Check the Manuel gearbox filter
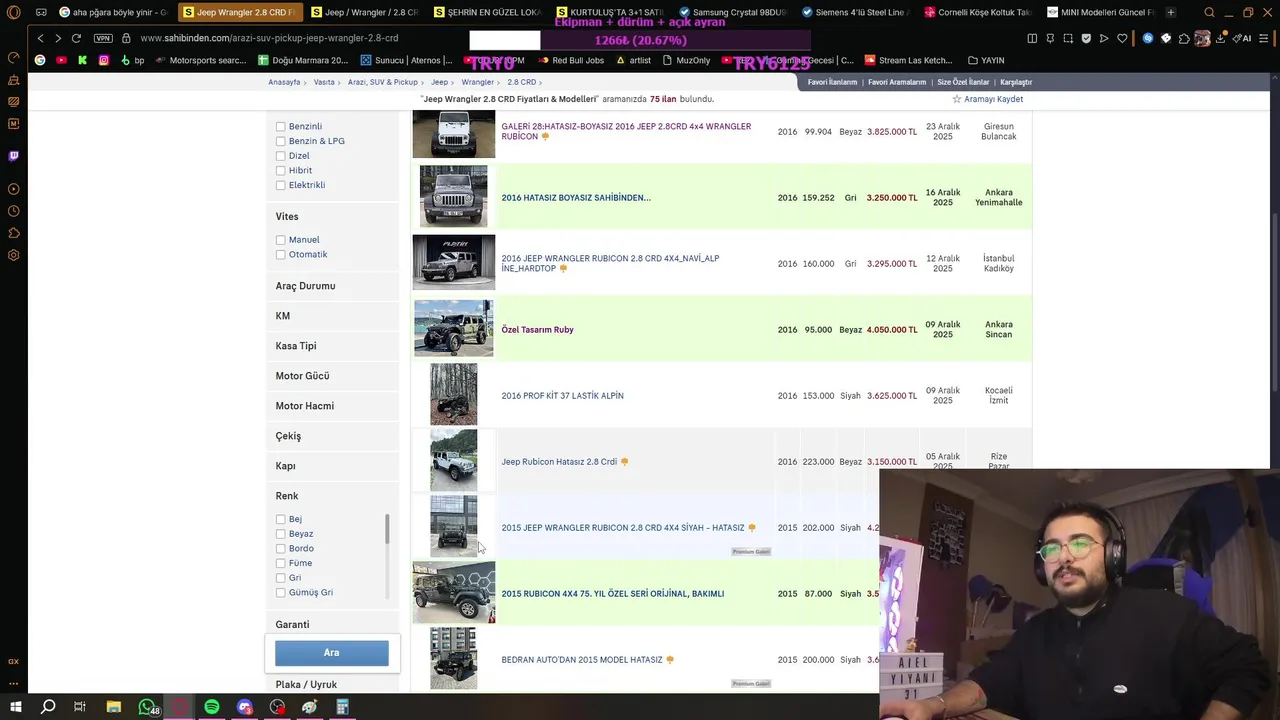The height and width of the screenshot is (720, 1280). [x=280, y=240]
